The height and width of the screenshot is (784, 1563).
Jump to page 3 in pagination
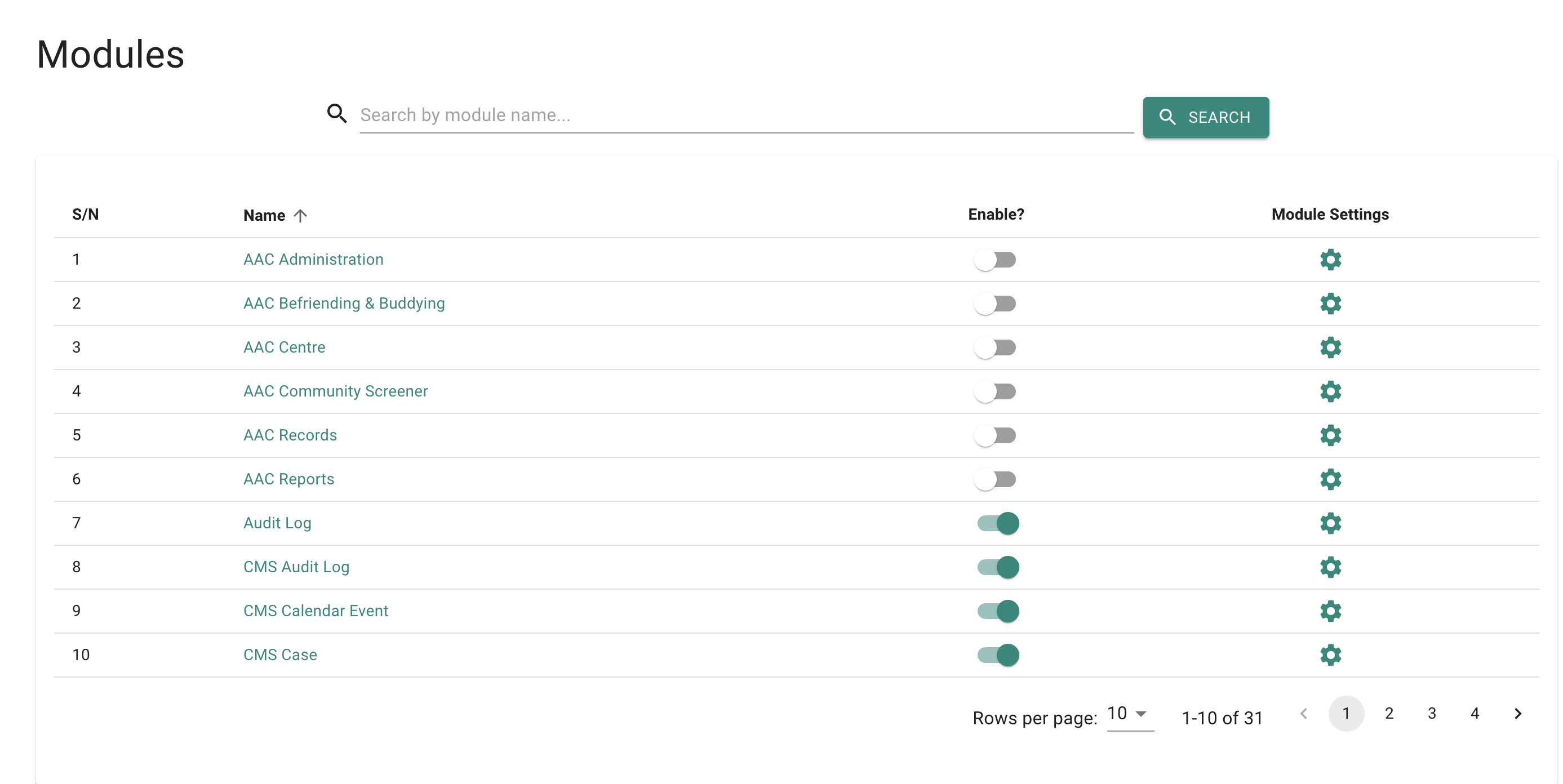point(1432,714)
